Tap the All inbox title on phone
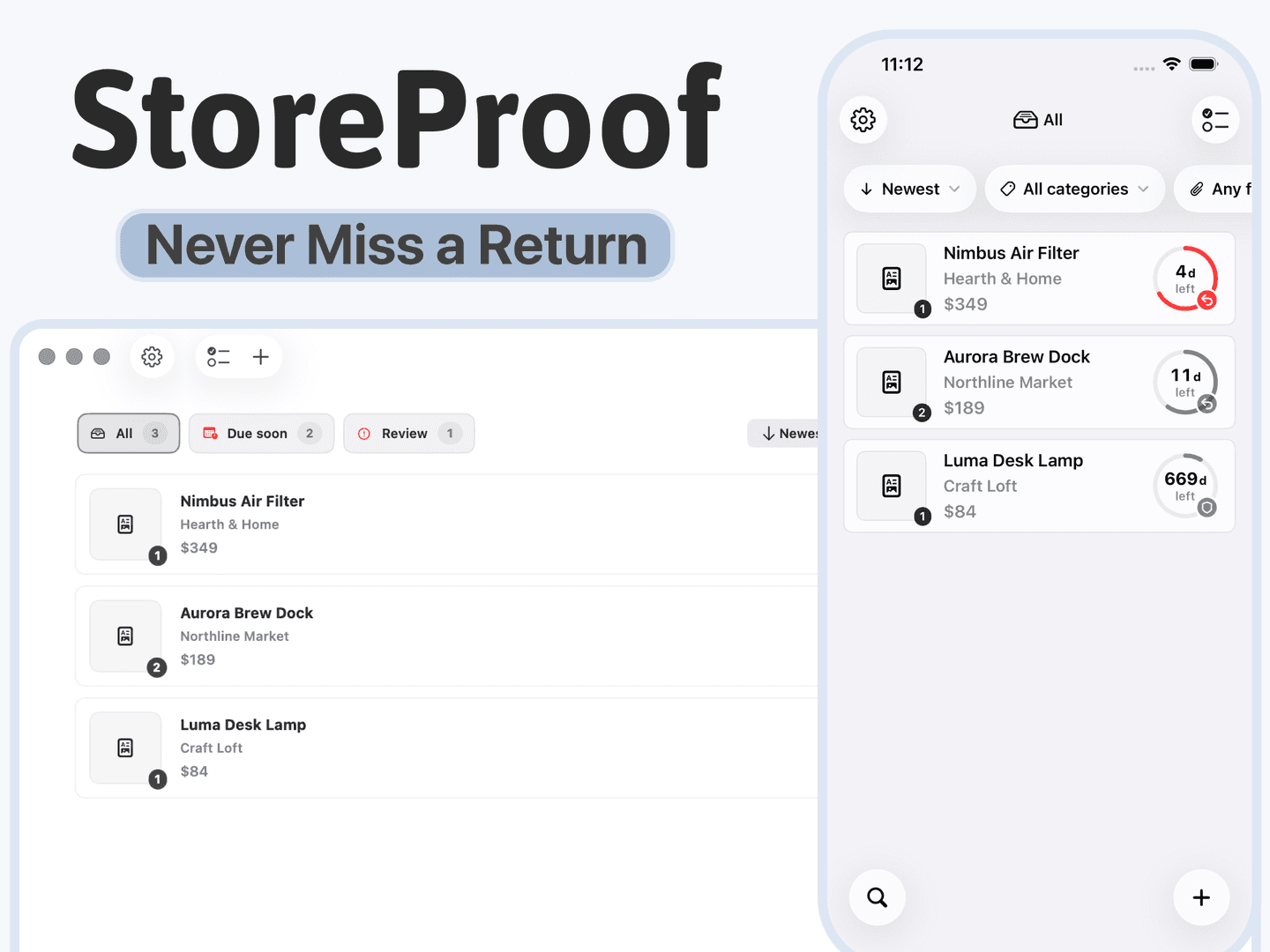Viewport: 1270px width, 952px height. click(x=1038, y=120)
